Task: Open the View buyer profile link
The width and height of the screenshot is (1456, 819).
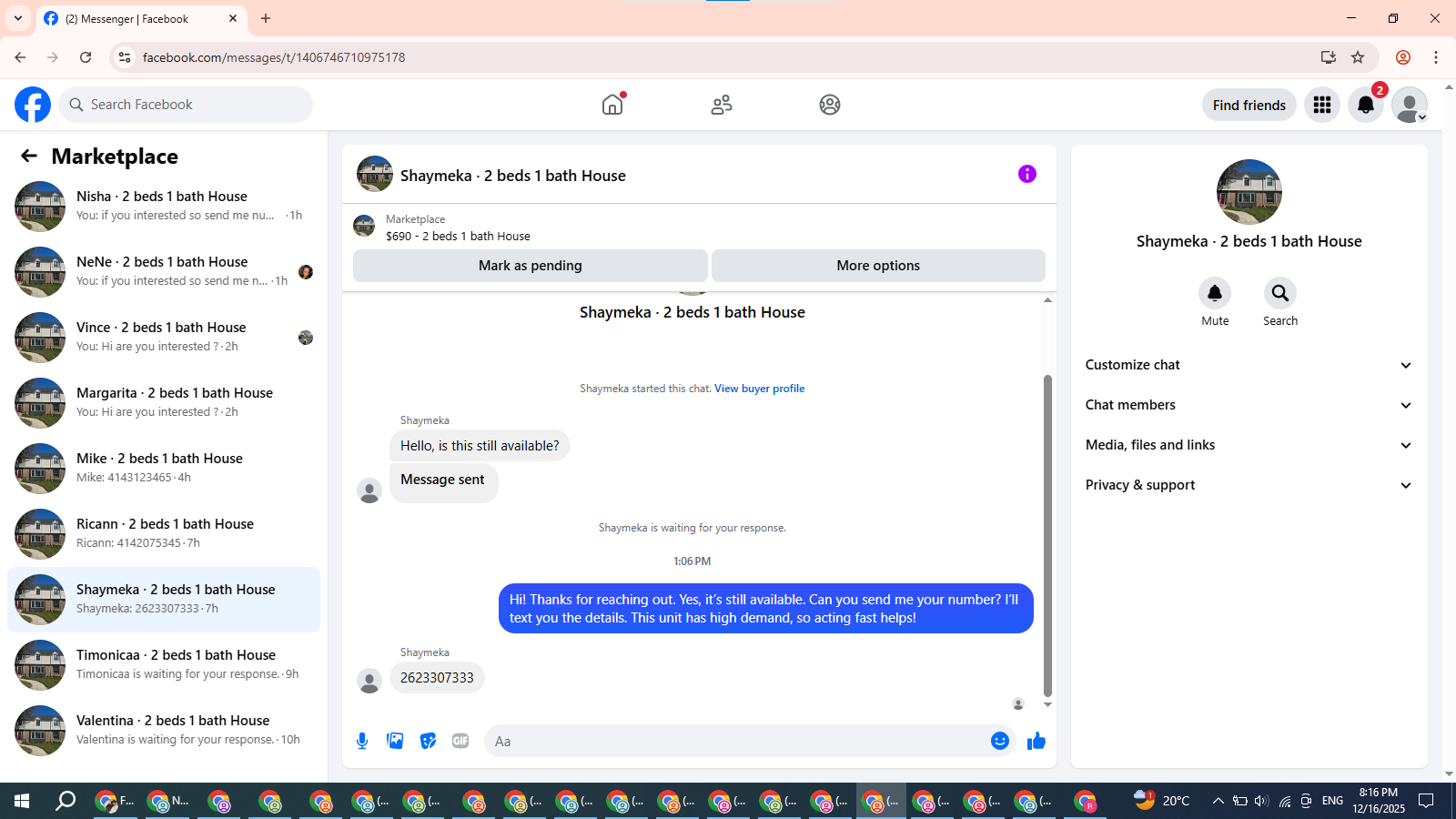Action: pyautogui.click(x=759, y=389)
